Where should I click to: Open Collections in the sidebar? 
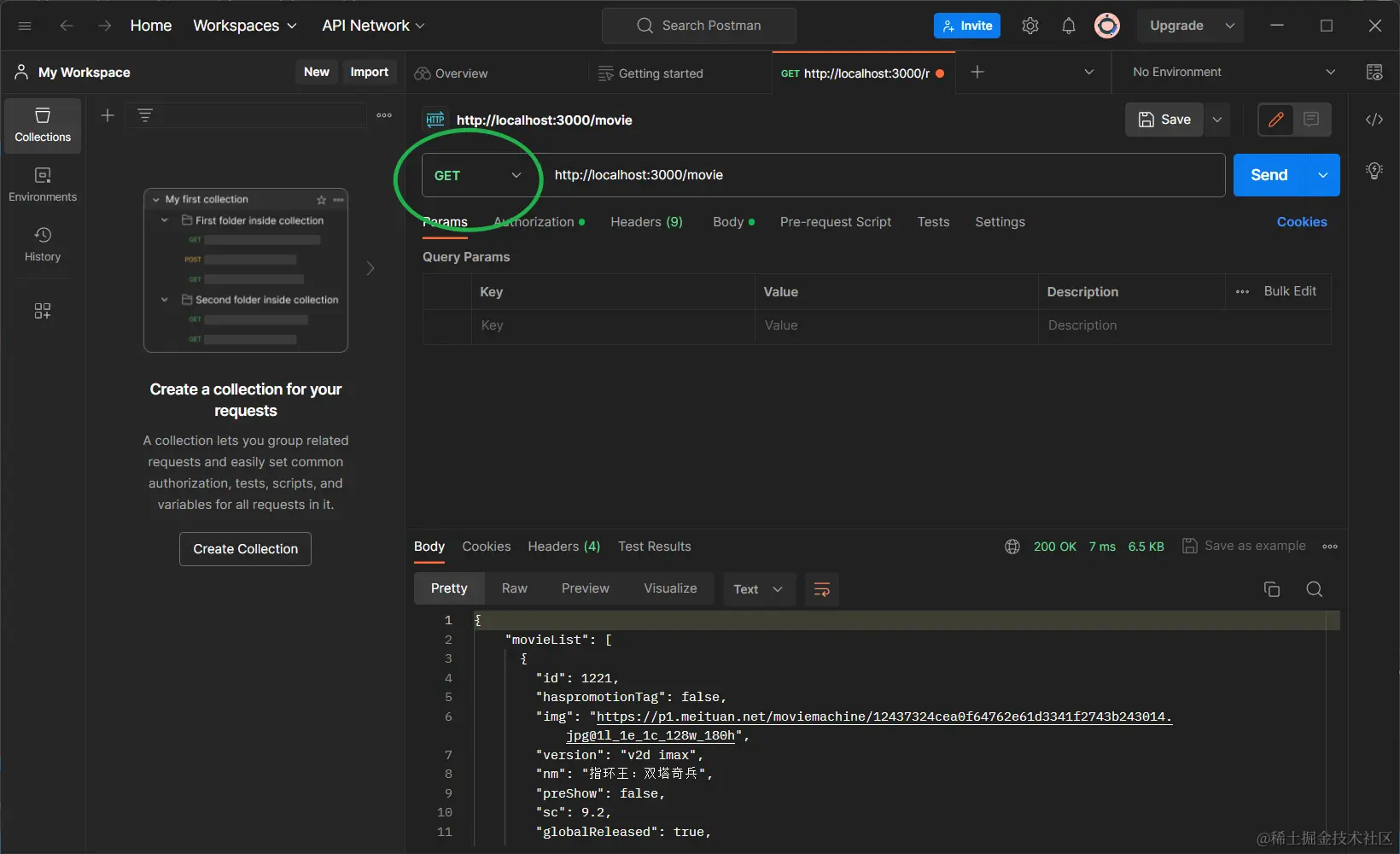pyautogui.click(x=43, y=126)
